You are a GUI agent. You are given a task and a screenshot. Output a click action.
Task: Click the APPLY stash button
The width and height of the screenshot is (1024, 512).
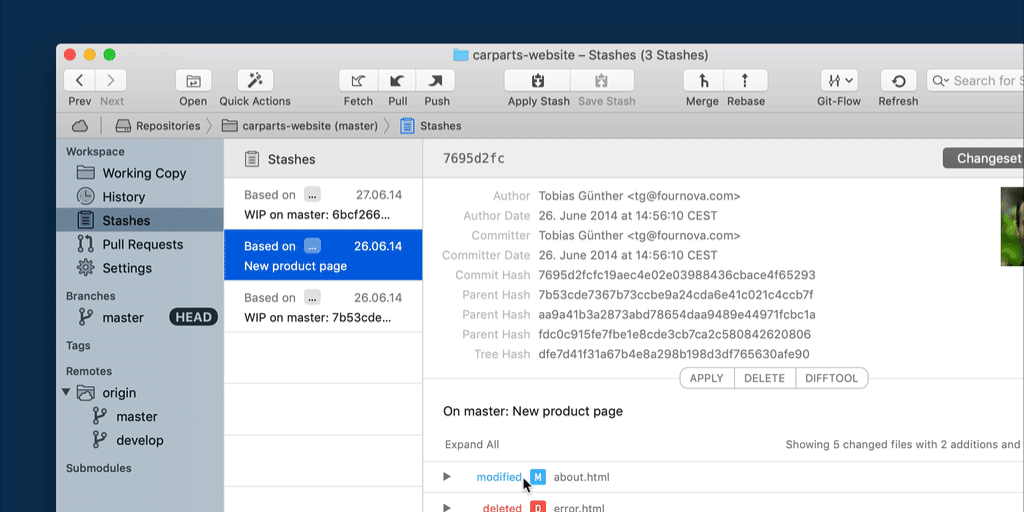(706, 379)
